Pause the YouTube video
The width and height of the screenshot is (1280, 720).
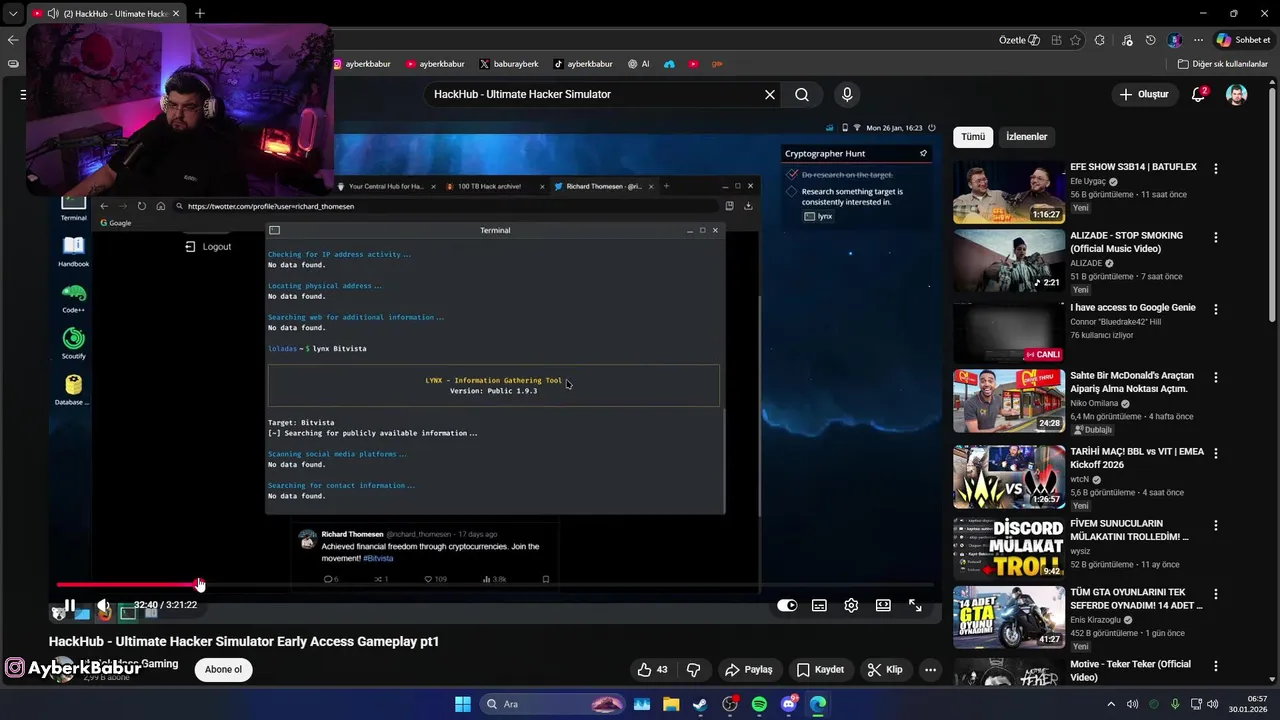click(69, 605)
